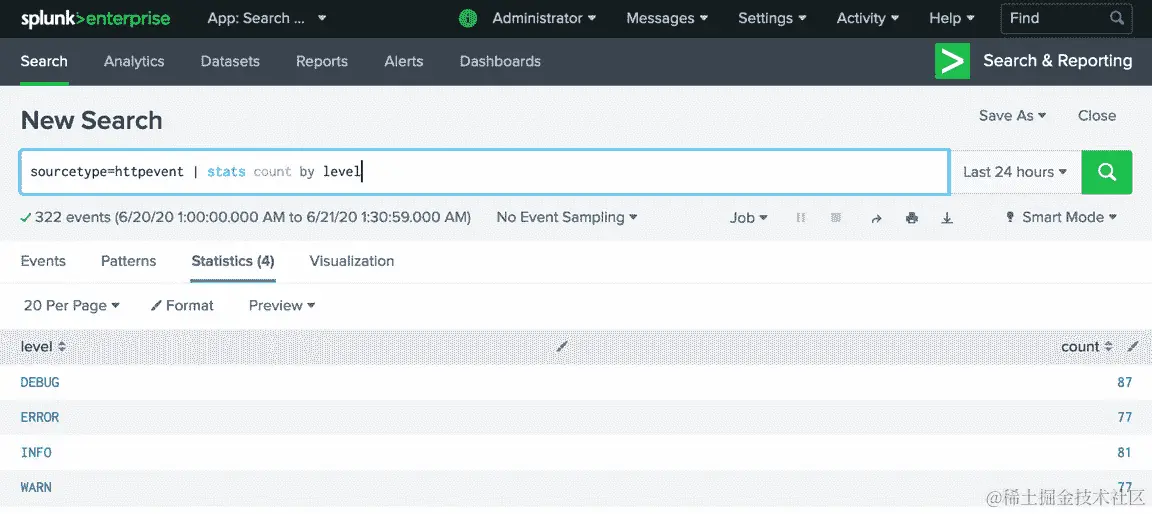
Task: Switch to the Events tab
Action: click(x=43, y=261)
